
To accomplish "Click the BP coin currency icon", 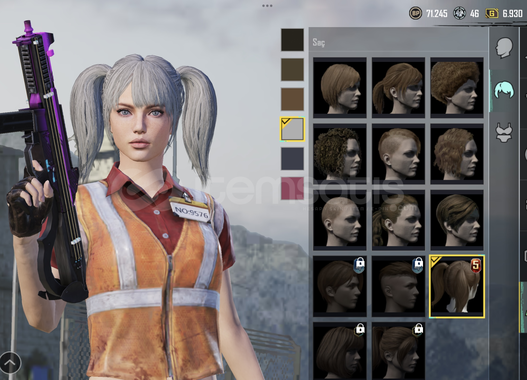I will 415,13.
